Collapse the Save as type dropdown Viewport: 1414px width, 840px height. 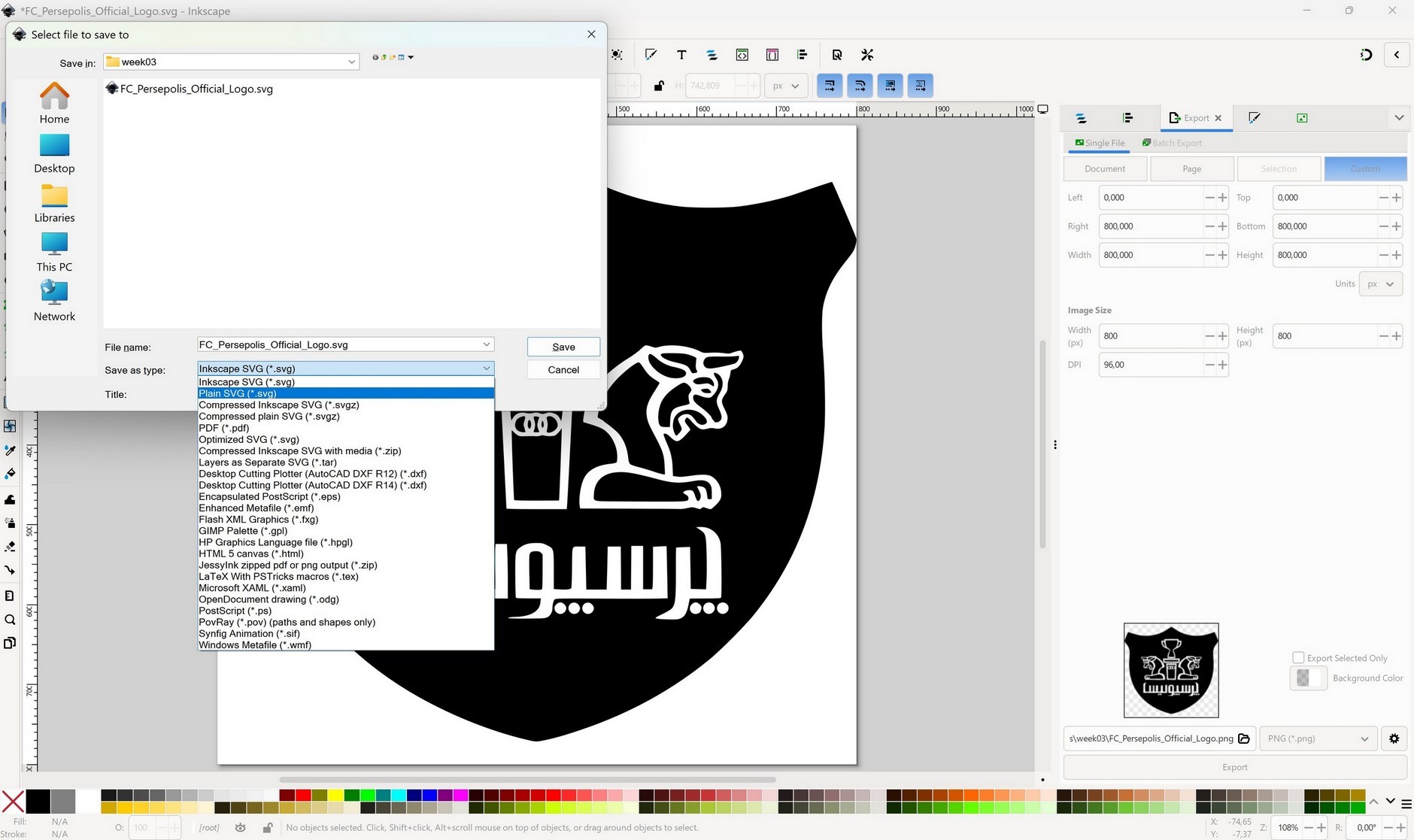[487, 368]
